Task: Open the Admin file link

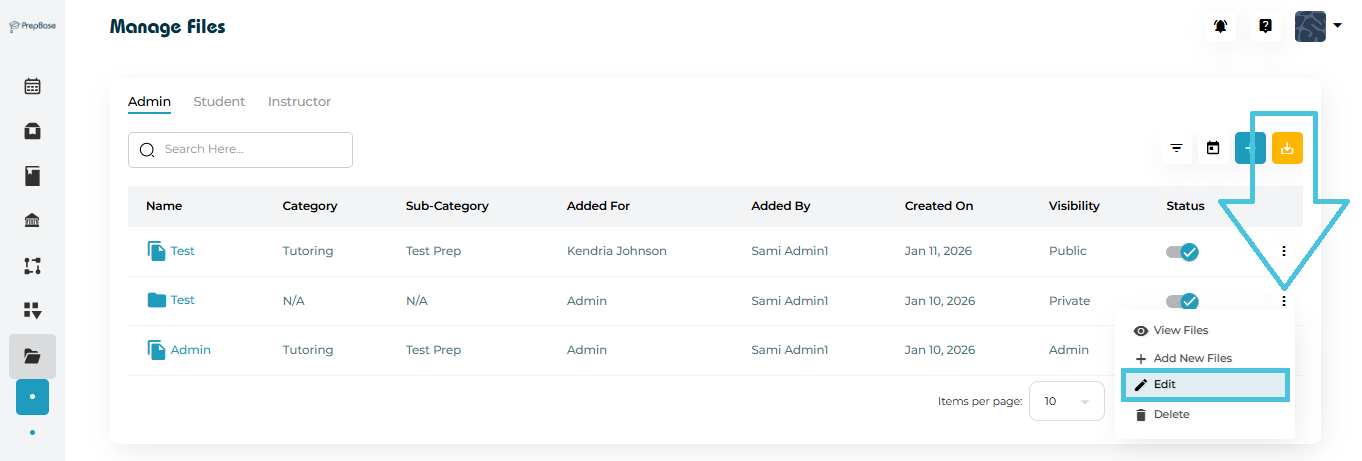Action: 190,350
